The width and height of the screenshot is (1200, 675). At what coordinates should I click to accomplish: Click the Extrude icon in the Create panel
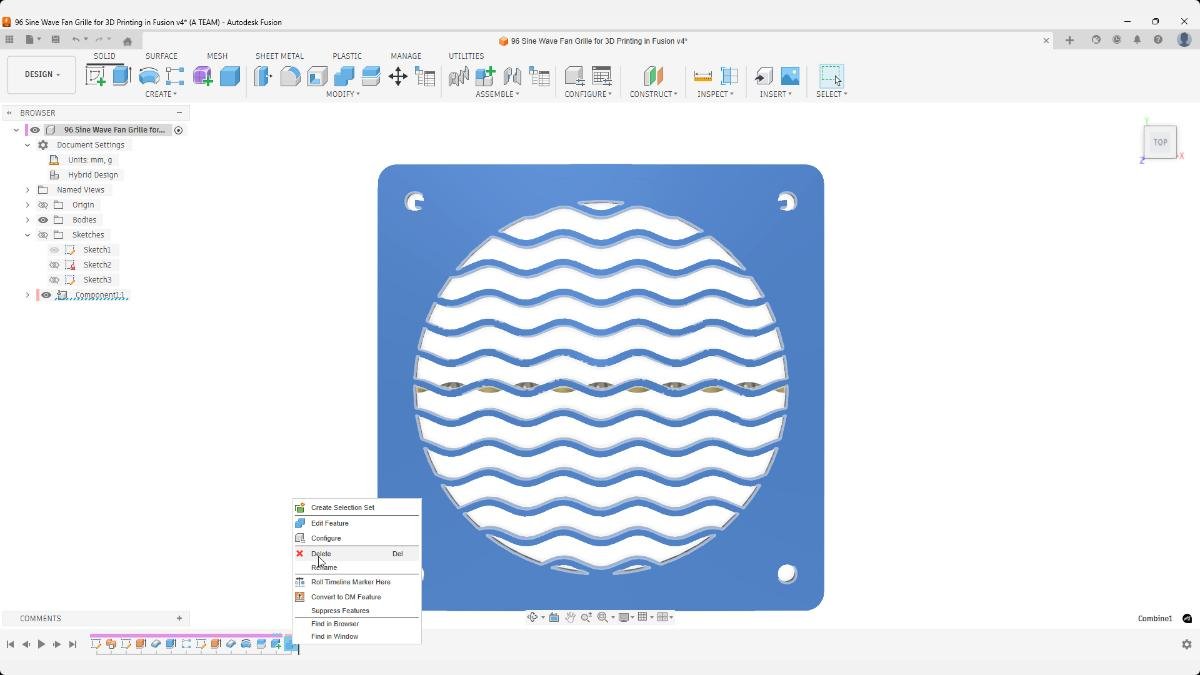(x=120, y=76)
